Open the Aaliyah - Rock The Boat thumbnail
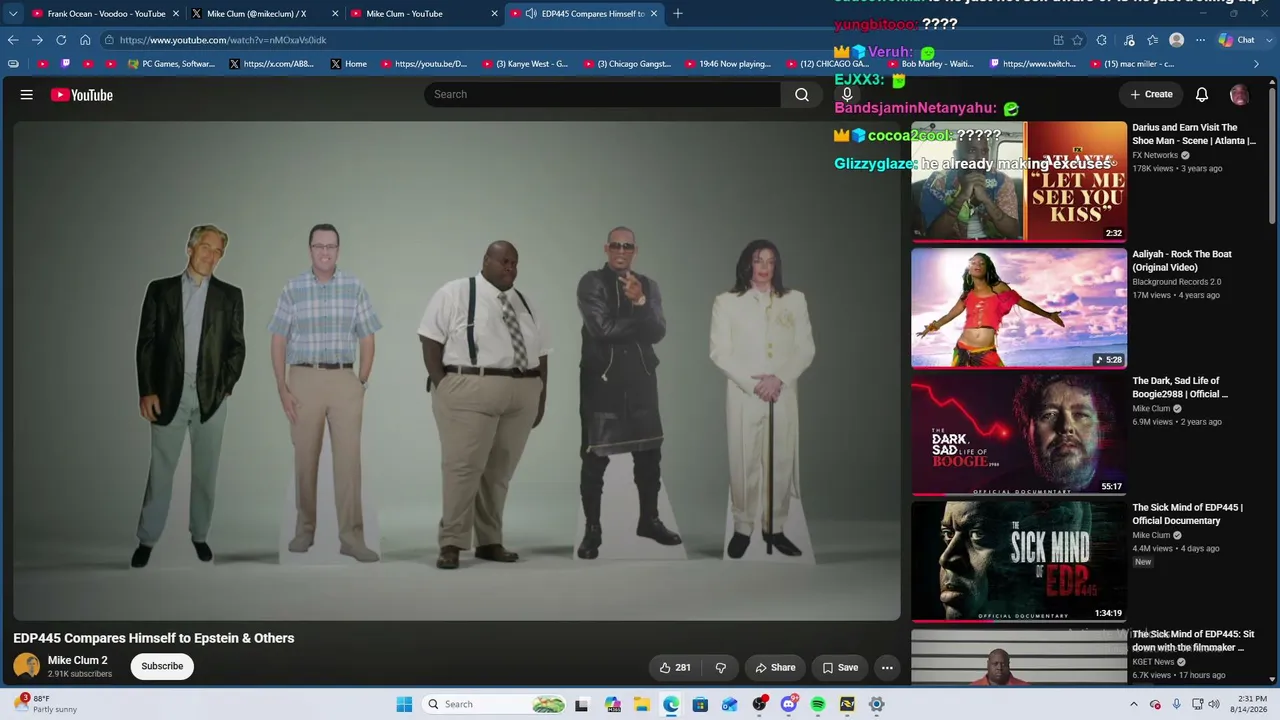Viewport: 1280px width, 720px height. coord(1019,308)
